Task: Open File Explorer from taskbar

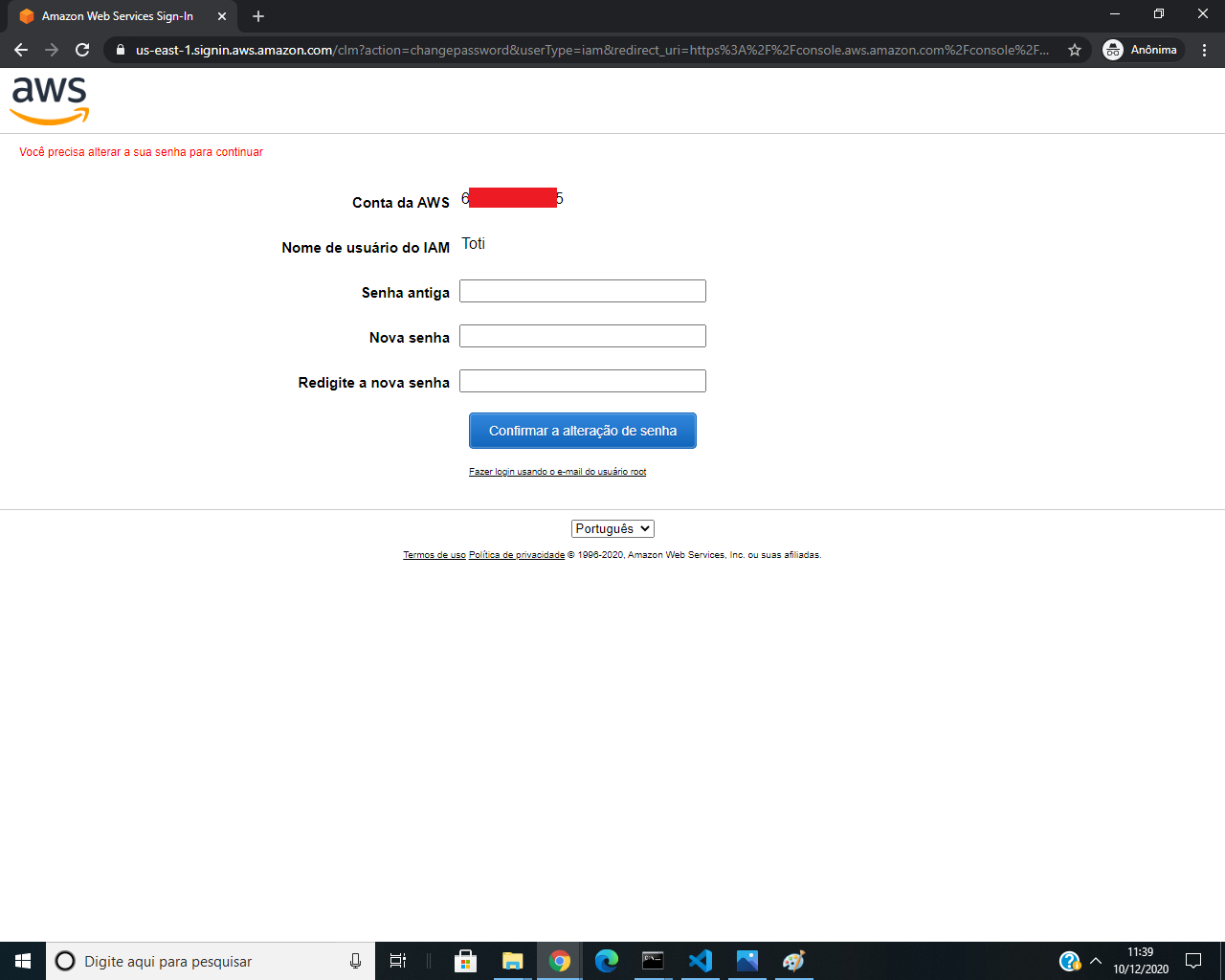Action: 513,961
